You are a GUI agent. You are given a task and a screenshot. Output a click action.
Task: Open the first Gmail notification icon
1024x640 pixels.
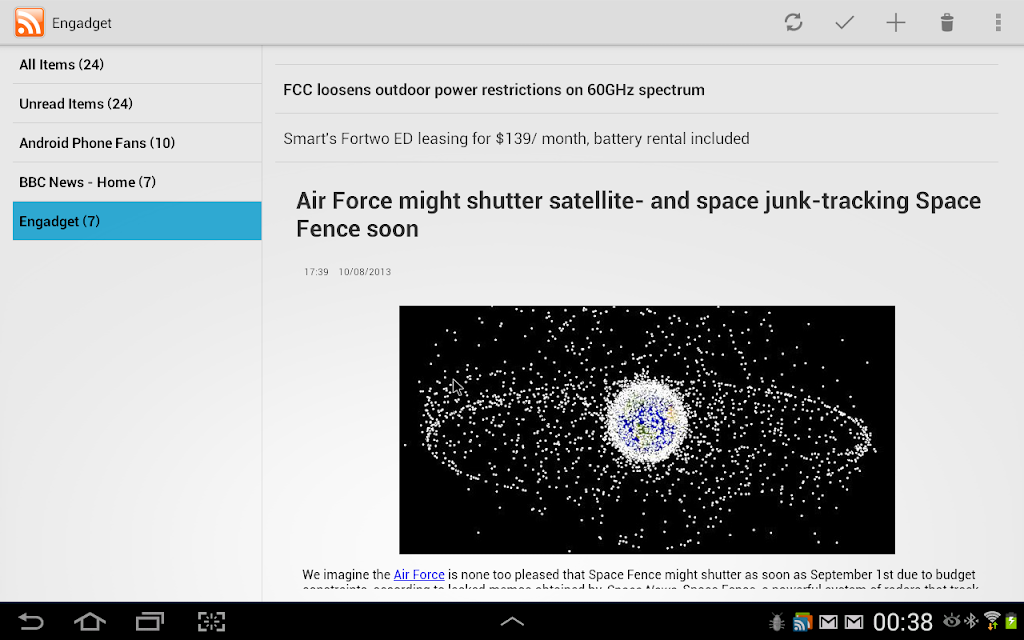[x=828, y=622]
